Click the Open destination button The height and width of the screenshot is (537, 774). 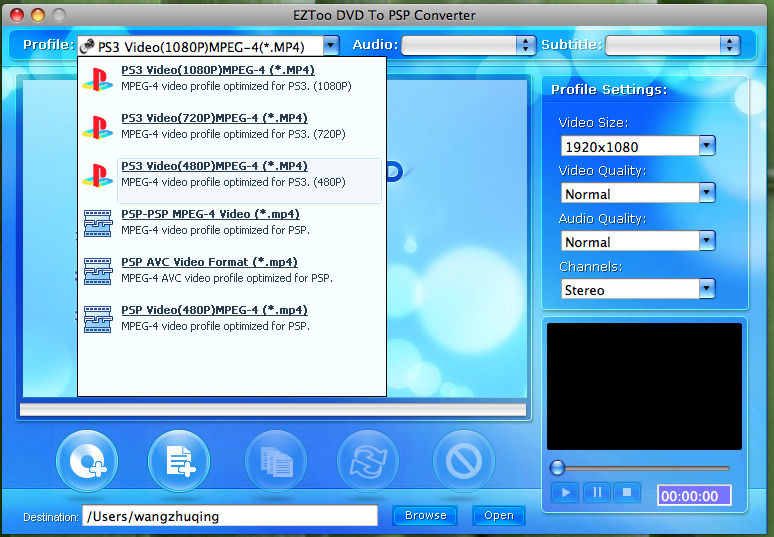pyautogui.click(x=499, y=516)
